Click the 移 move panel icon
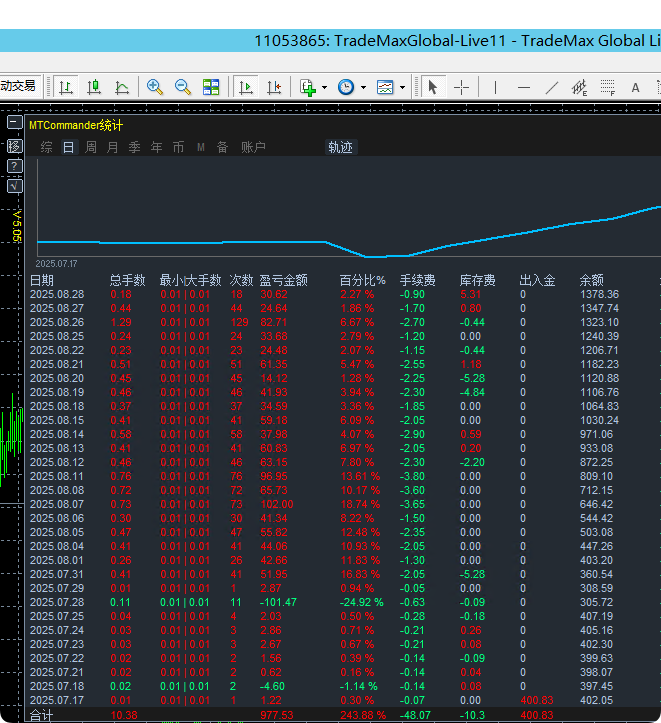The image size is (661, 723). (15, 146)
